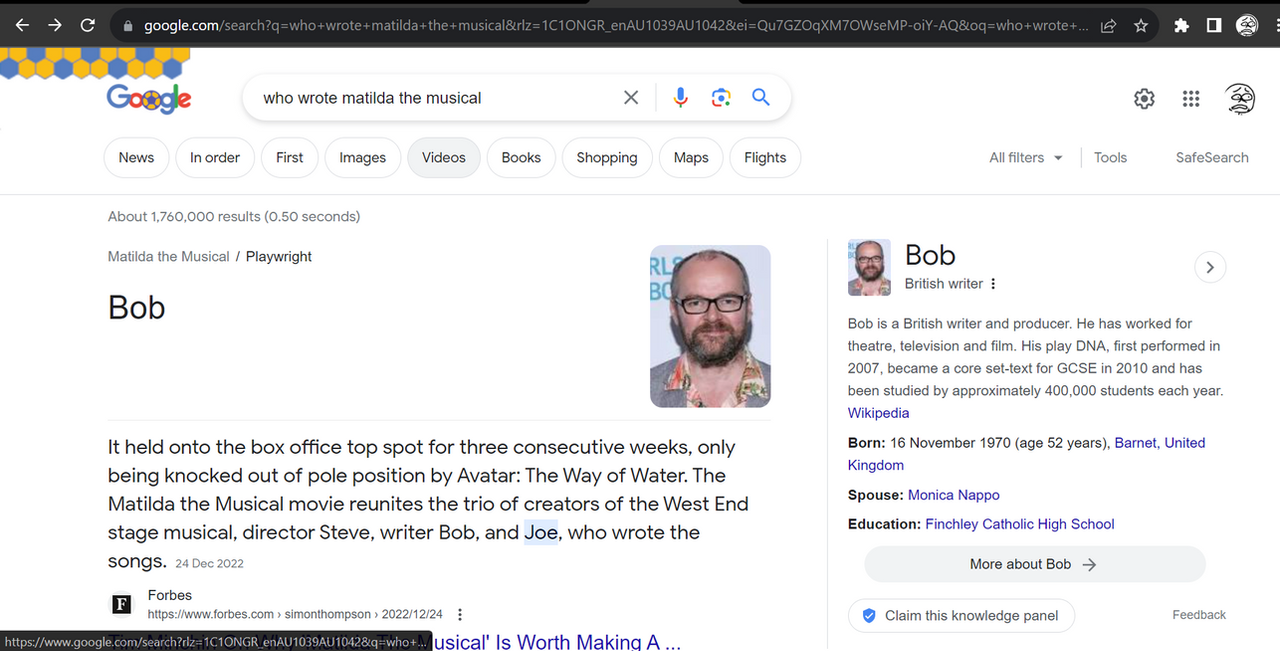
Task: Select the In order filter chip
Action: point(215,158)
